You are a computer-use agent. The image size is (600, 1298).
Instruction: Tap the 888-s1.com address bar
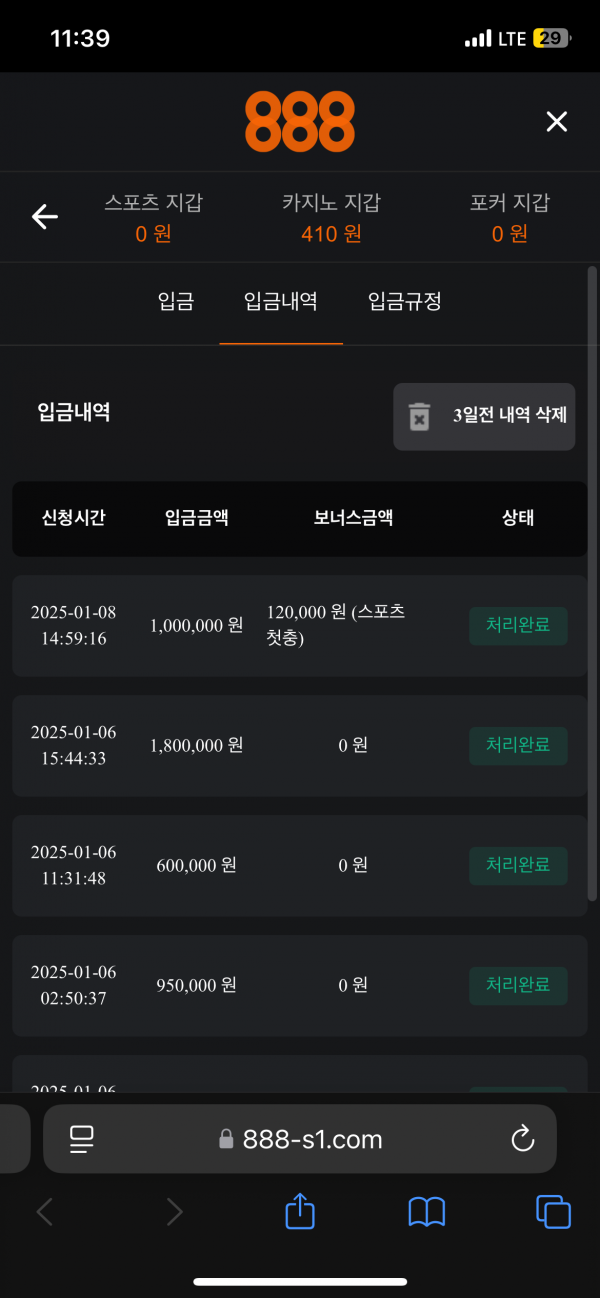300,1138
